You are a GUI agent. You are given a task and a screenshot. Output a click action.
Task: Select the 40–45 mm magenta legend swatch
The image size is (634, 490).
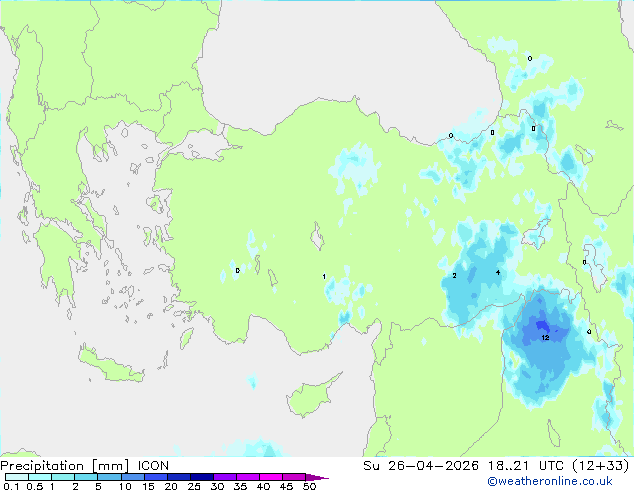(271, 477)
